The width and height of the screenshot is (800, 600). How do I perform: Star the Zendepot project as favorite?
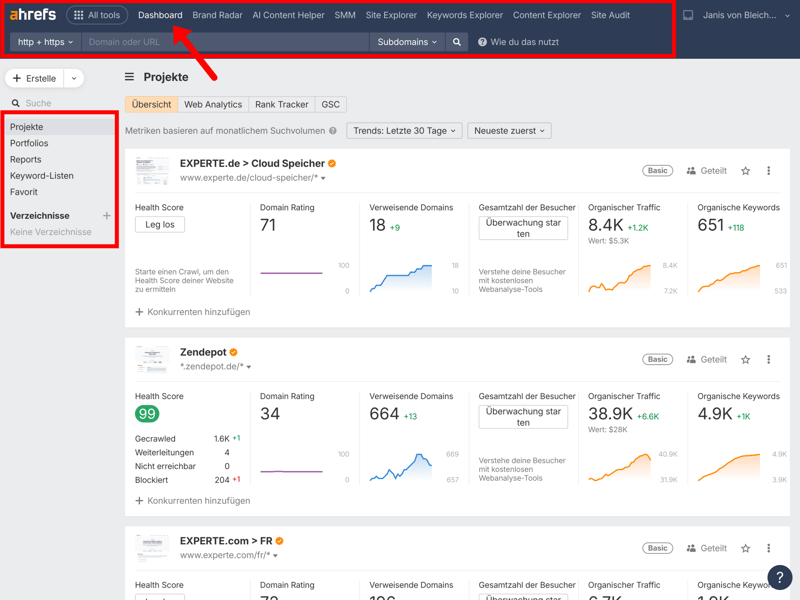coord(745,360)
